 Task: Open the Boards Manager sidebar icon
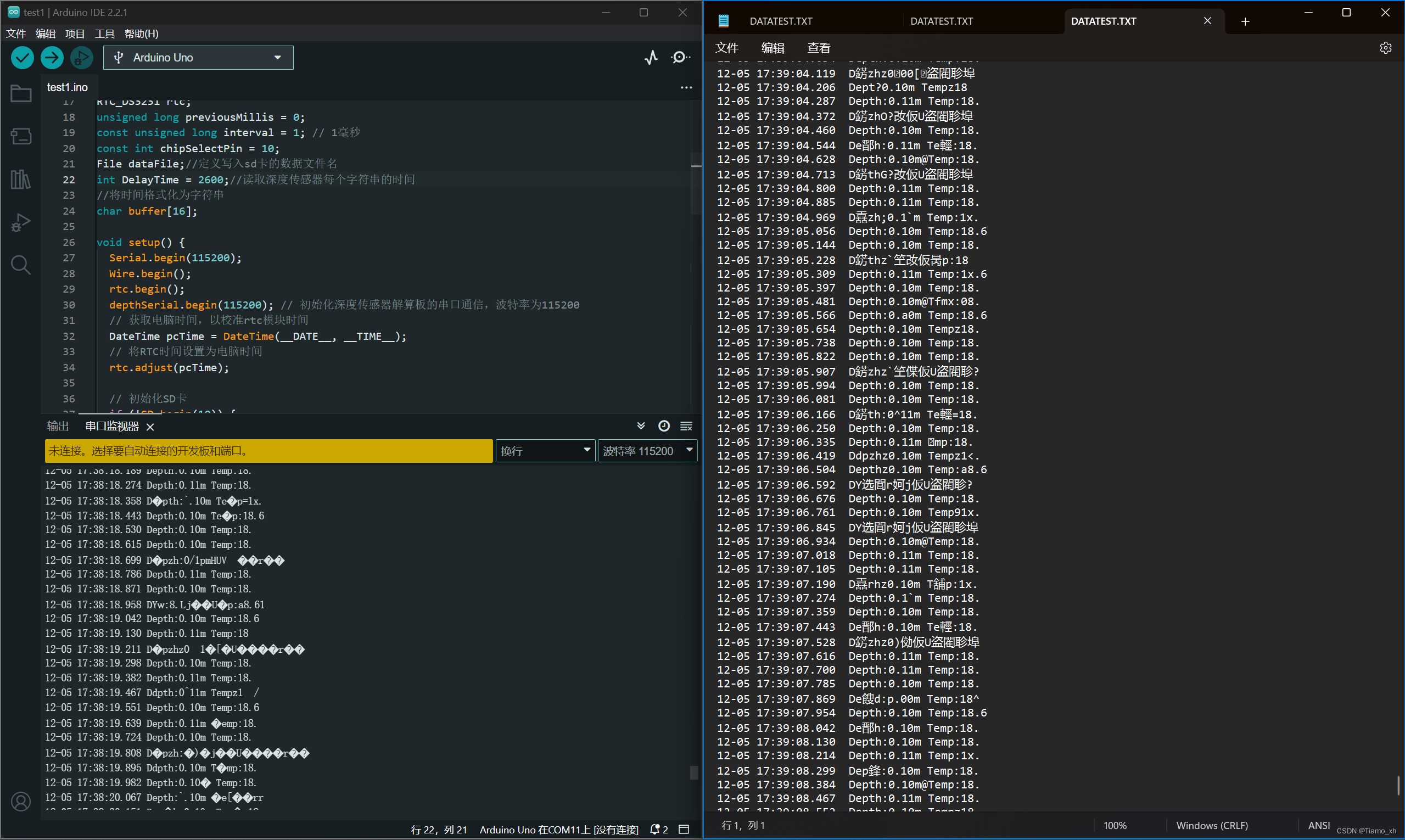(21, 136)
